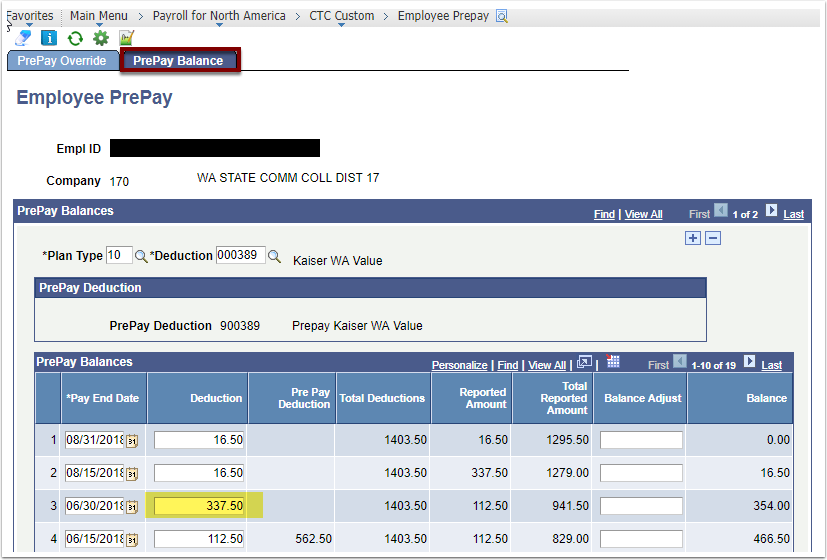Click highlighted Deduction field 337.50
Viewport: 827px width, 560px height.
click(199, 506)
